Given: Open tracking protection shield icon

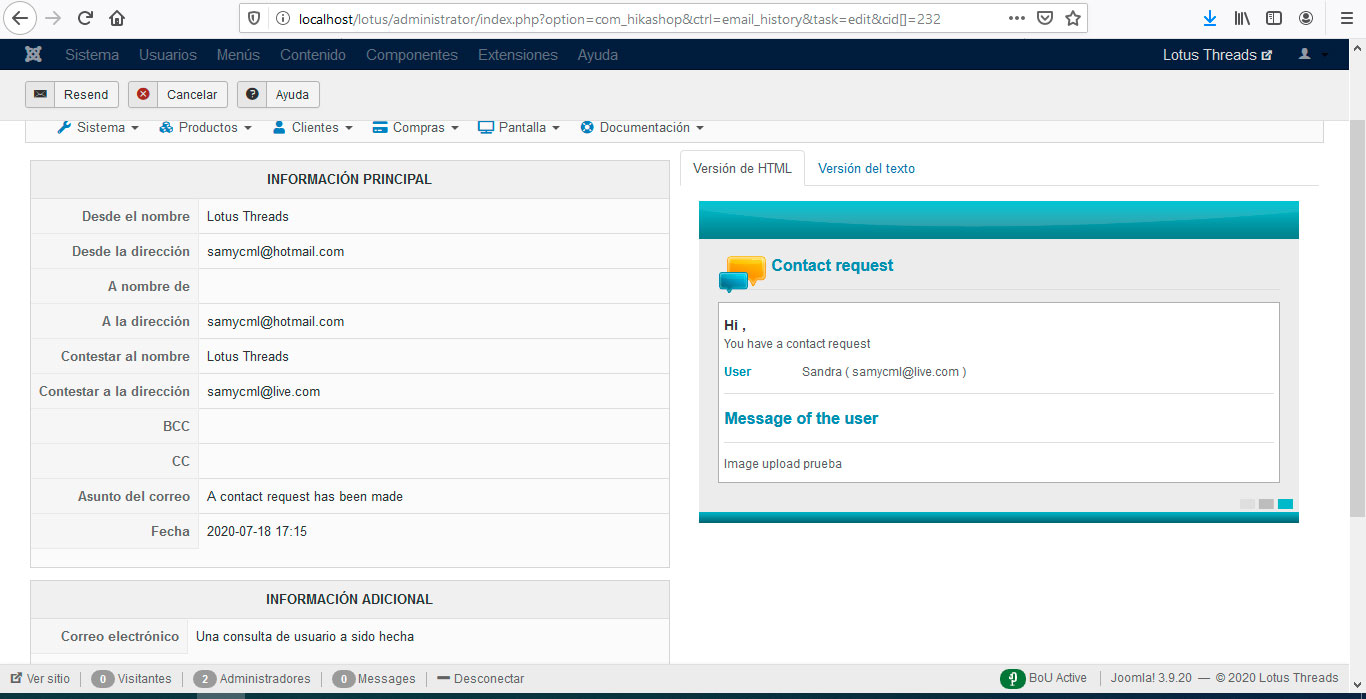Looking at the screenshot, I should (x=254, y=18).
